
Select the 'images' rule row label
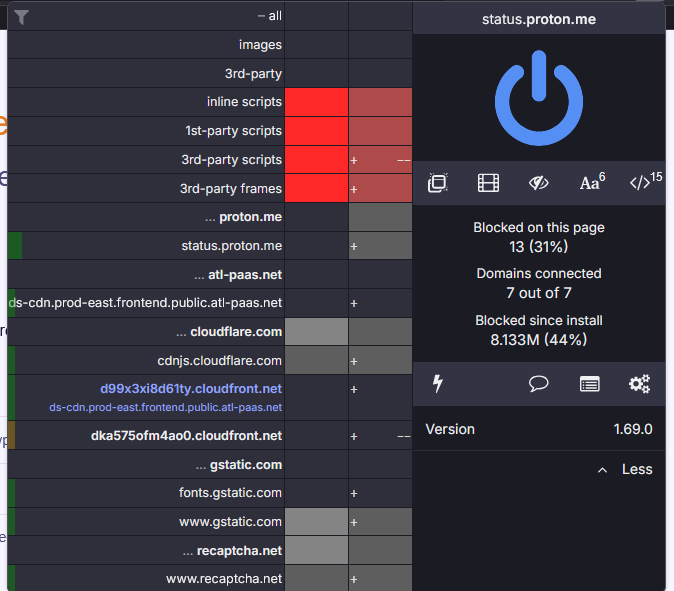pyautogui.click(x=260, y=45)
